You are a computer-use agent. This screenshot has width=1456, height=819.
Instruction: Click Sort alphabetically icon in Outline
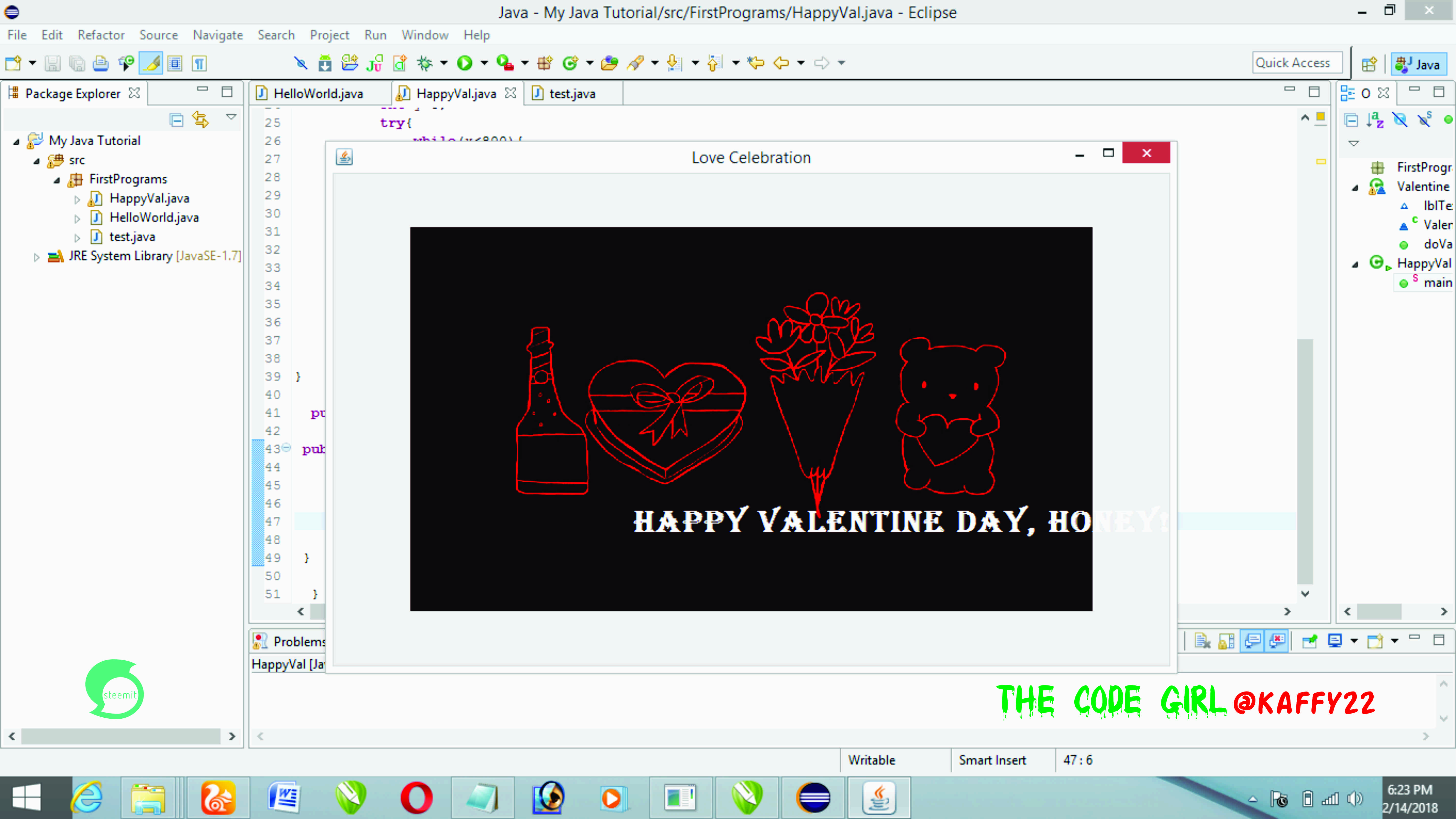[x=1375, y=120]
